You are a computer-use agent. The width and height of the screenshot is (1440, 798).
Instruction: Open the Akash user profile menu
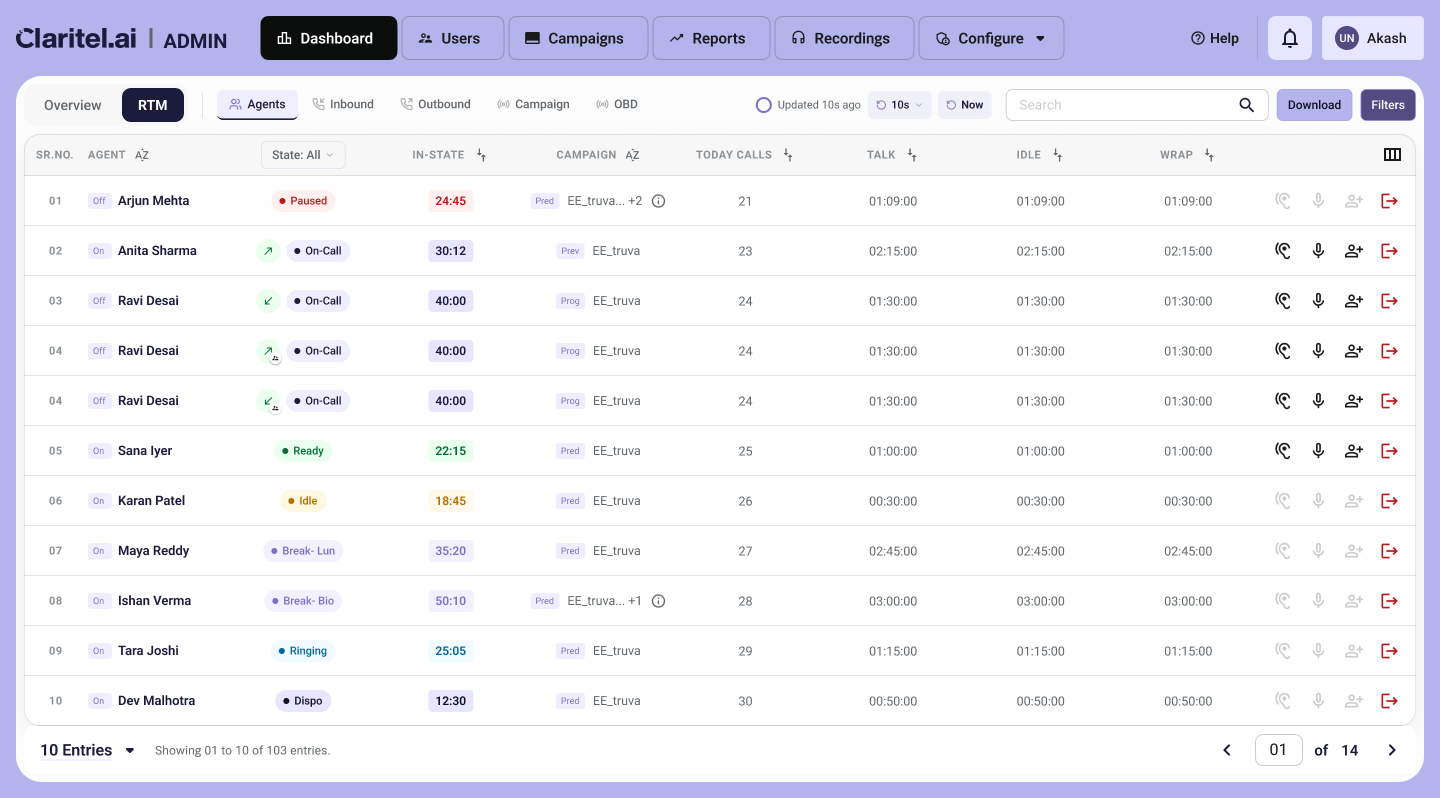1371,38
